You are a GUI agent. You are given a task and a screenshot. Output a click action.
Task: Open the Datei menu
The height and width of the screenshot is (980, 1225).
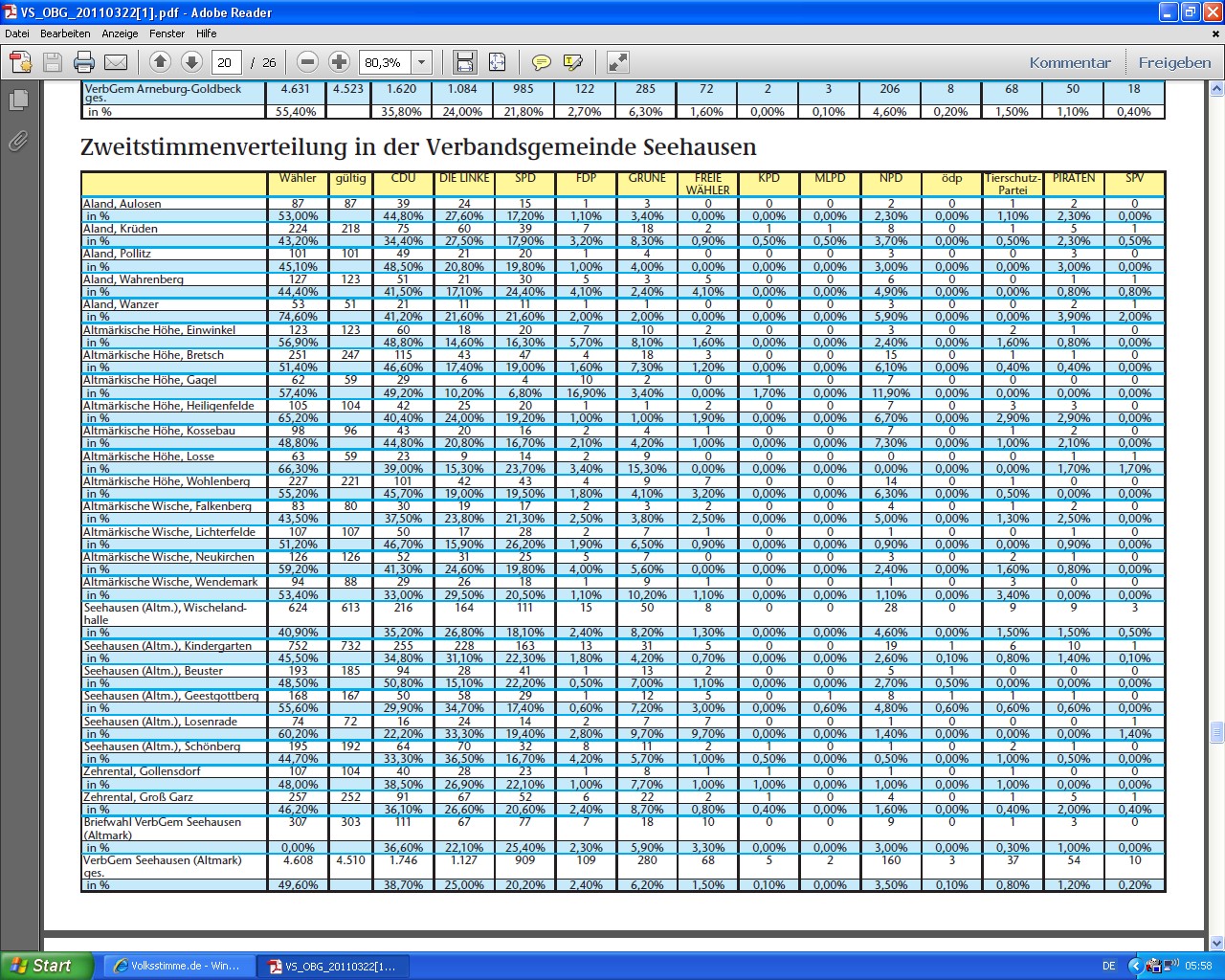point(17,33)
